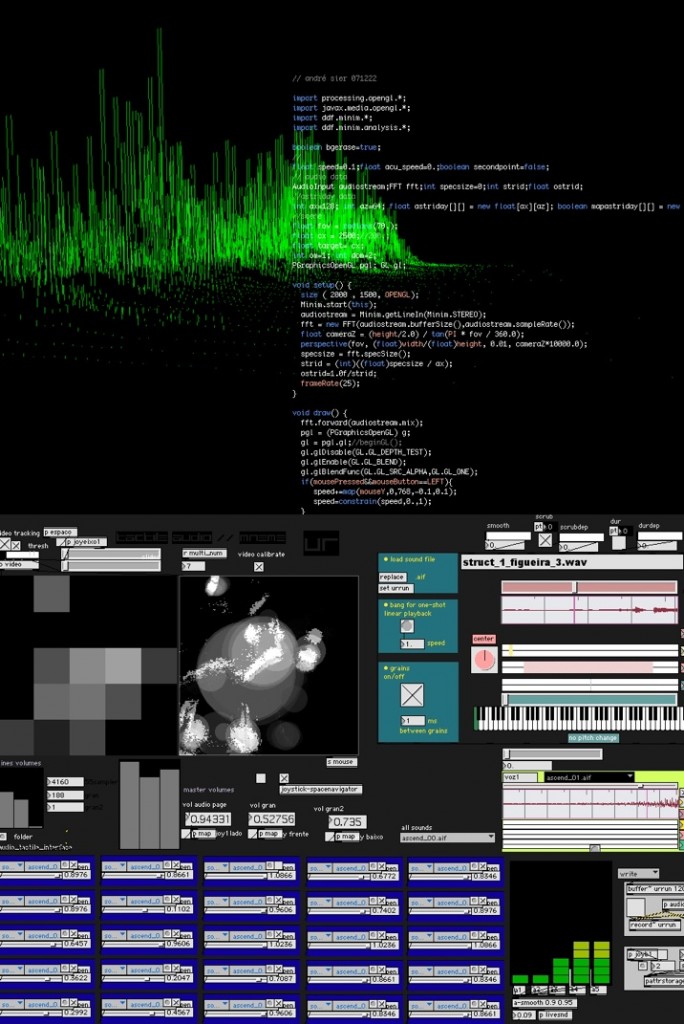The width and height of the screenshot is (684, 1024).
Task: Open the all sounds ascend_00.aif dropdown
Action: pyautogui.click(x=448, y=838)
